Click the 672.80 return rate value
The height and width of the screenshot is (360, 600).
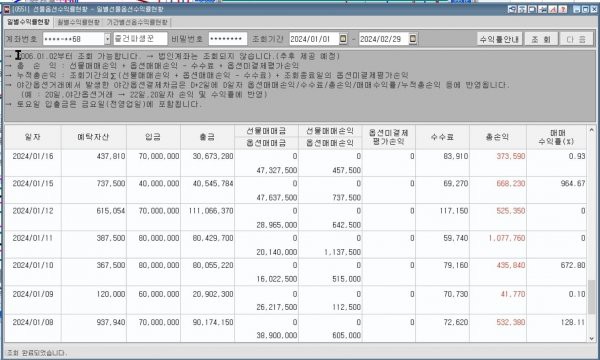click(x=573, y=265)
